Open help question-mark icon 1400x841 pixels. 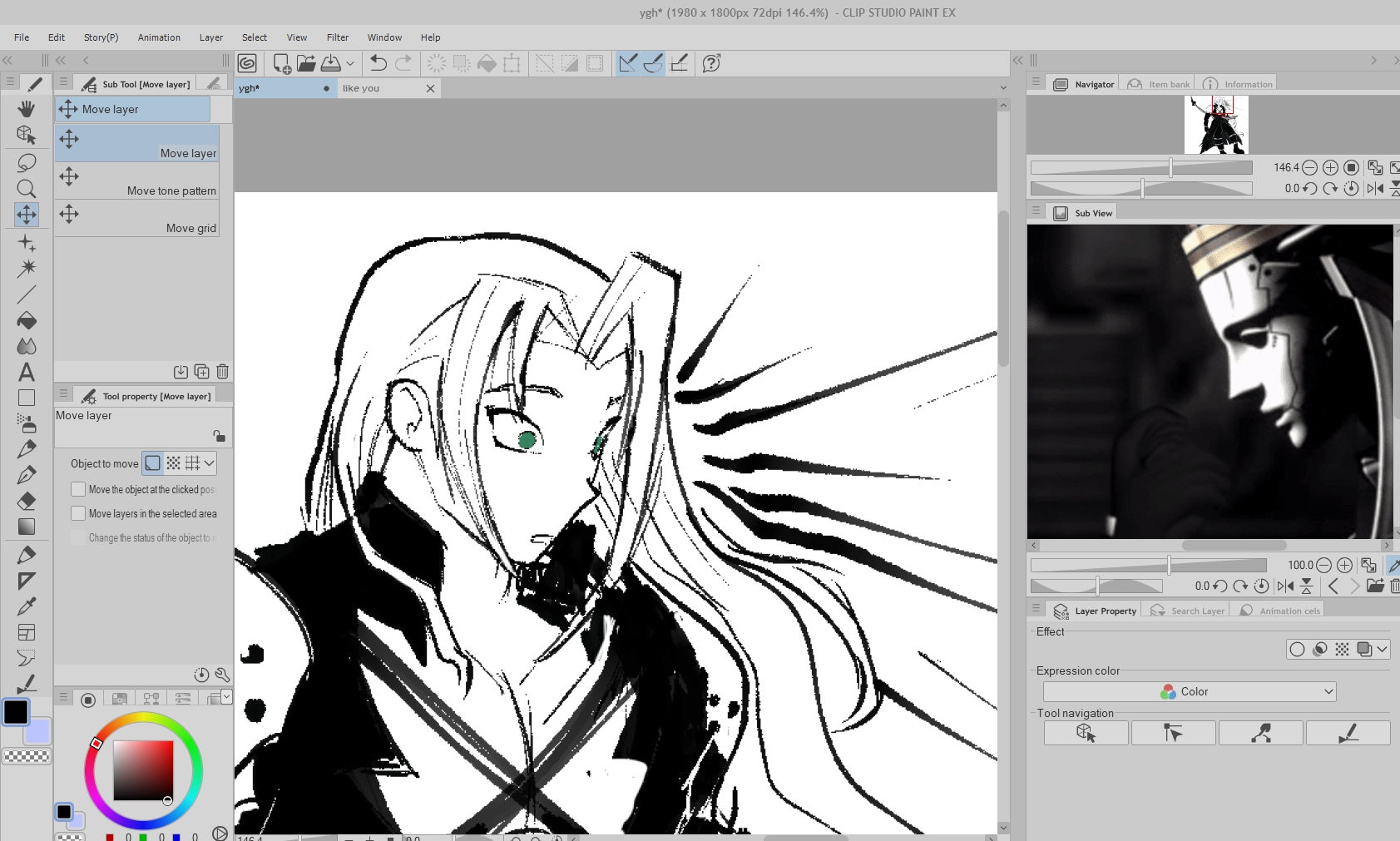(711, 63)
